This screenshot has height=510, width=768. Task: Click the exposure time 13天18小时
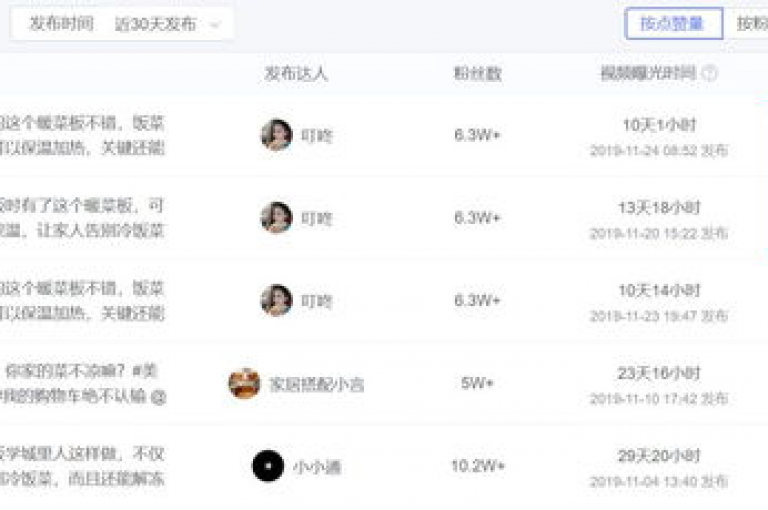tap(659, 208)
